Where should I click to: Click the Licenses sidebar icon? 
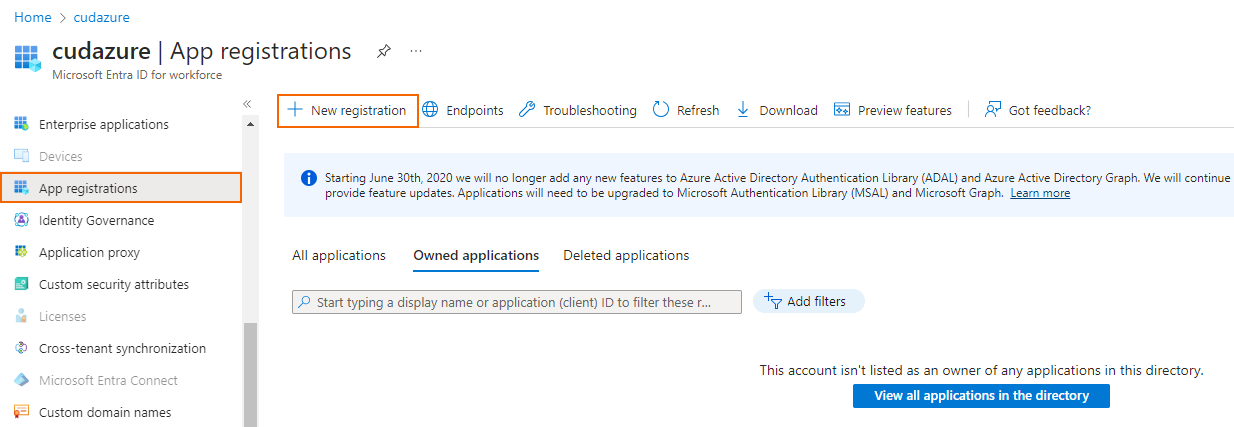tap(21, 316)
